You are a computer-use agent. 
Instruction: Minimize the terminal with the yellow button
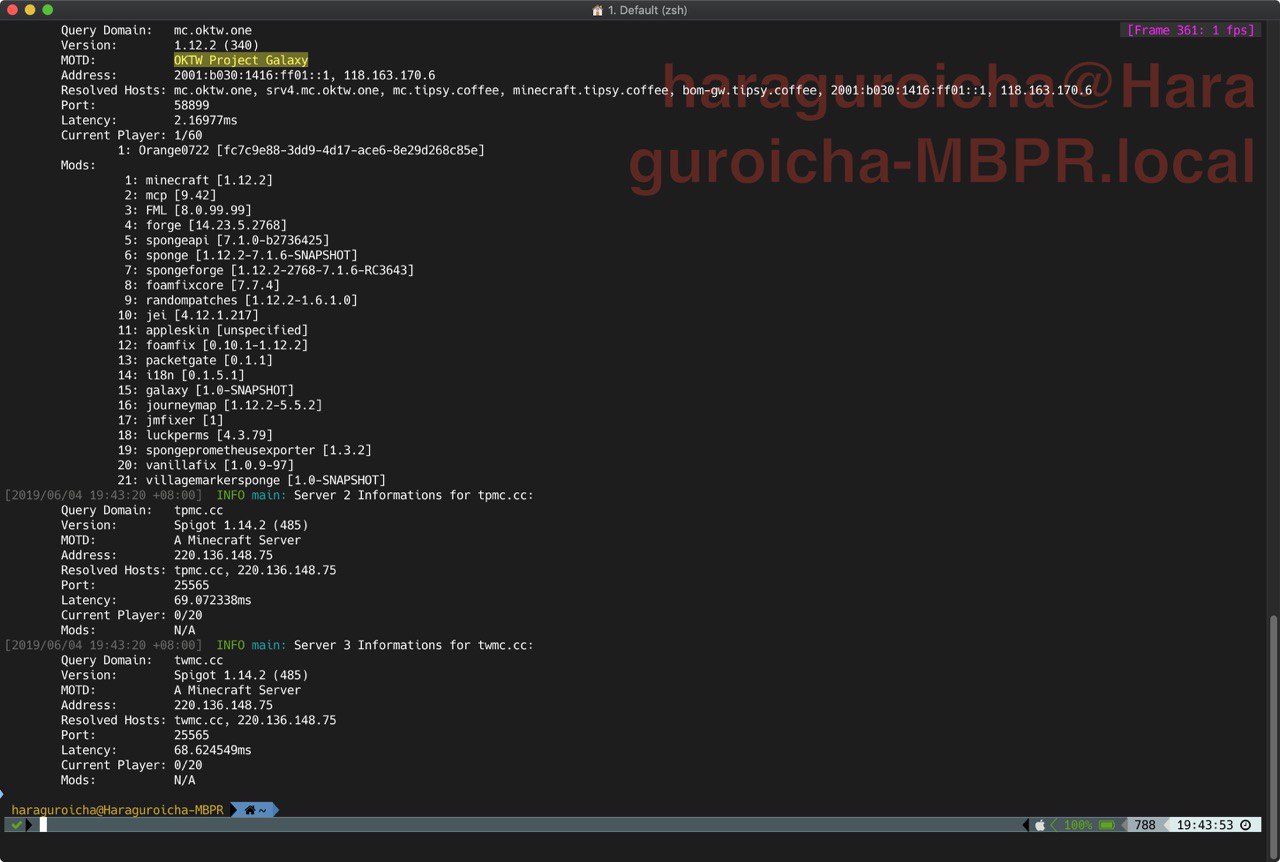click(30, 10)
